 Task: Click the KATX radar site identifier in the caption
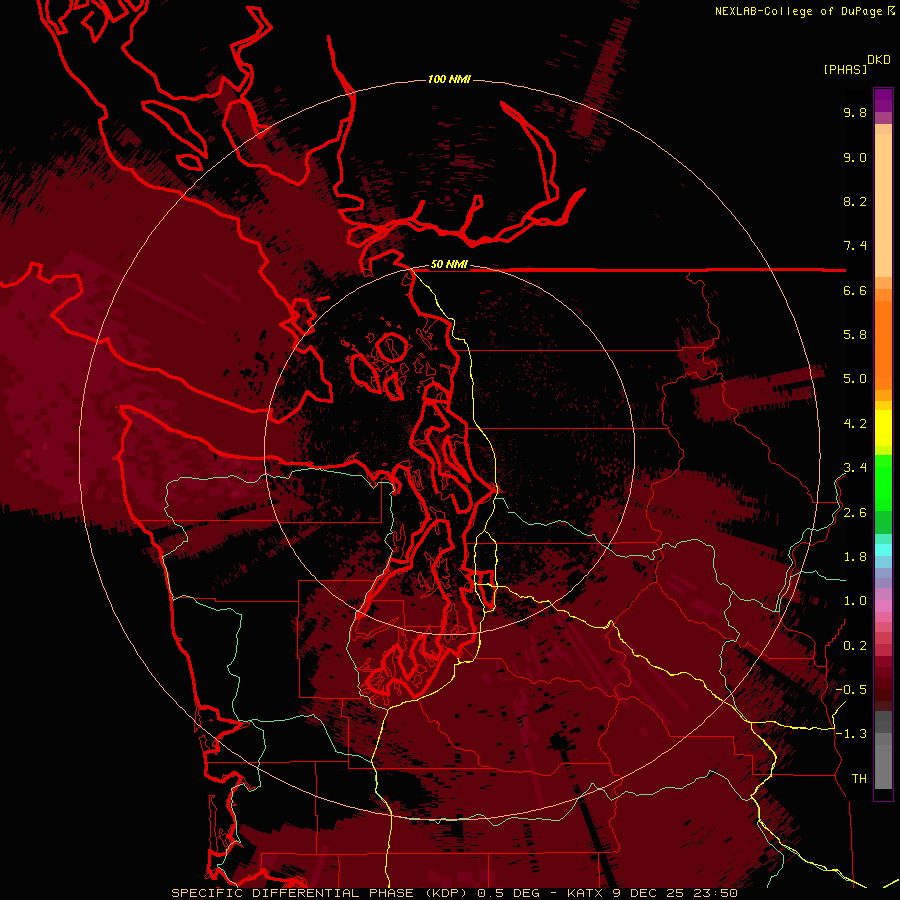click(x=585, y=893)
